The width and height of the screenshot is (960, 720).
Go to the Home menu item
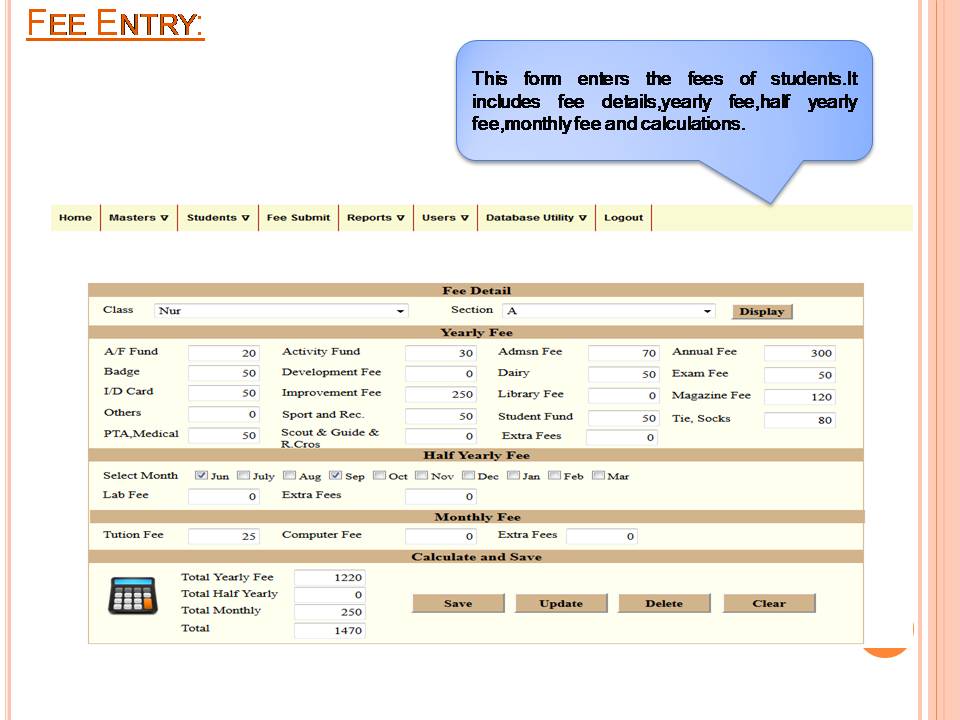coord(75,217)
